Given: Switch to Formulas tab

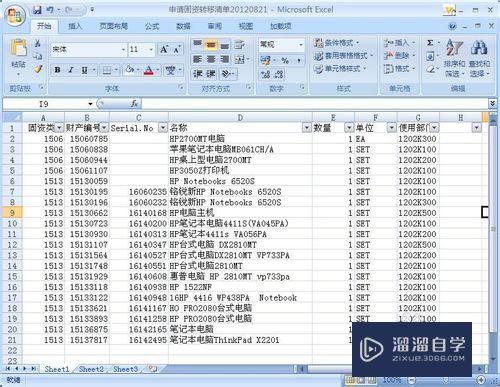Looking at the screenshot, I should [x=152, y=26].
